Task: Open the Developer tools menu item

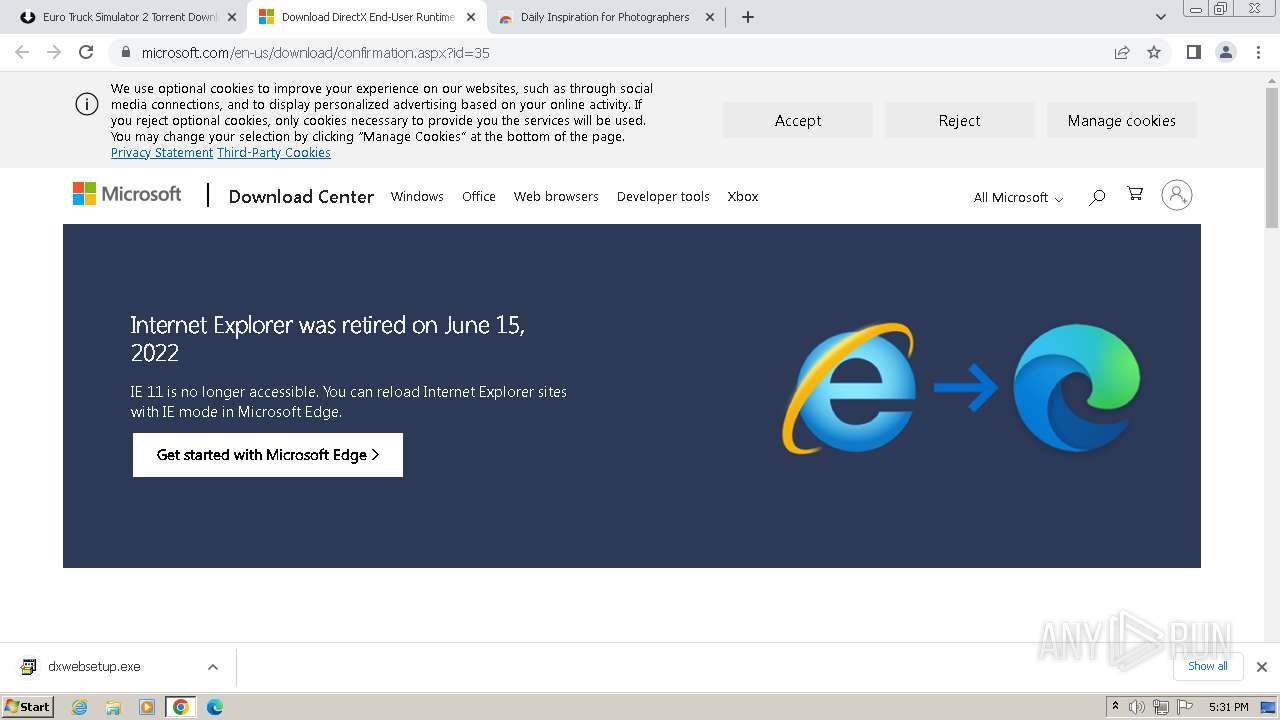Action: click(x=663, y=197)
